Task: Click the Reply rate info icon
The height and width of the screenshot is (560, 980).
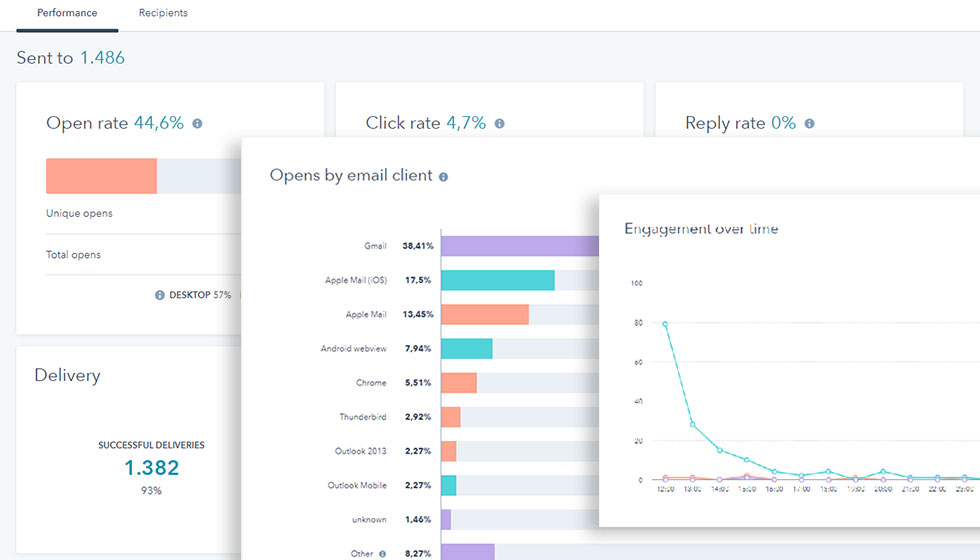Action: [x=809, y=124]
